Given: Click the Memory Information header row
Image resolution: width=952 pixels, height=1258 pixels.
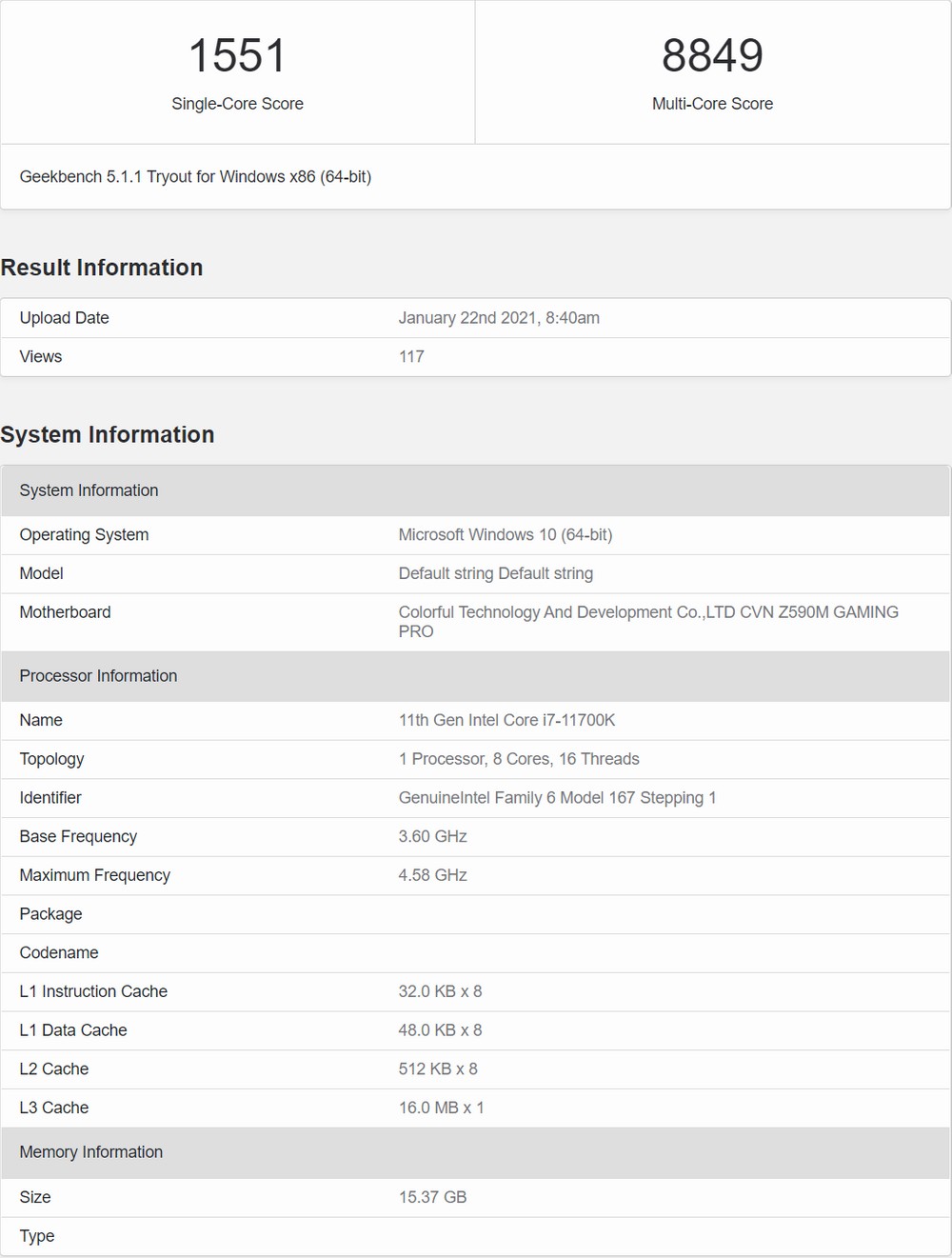Looking at the screenshot, I should point(475,1152).
